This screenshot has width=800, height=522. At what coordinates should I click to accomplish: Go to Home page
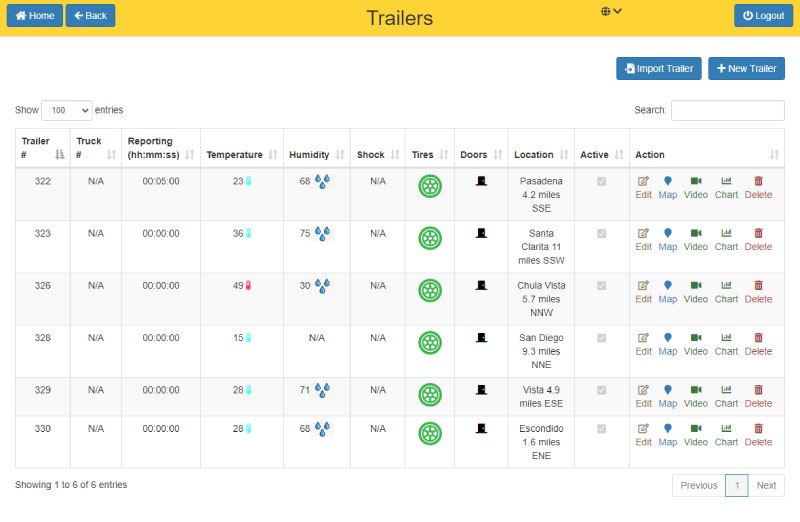35,16
